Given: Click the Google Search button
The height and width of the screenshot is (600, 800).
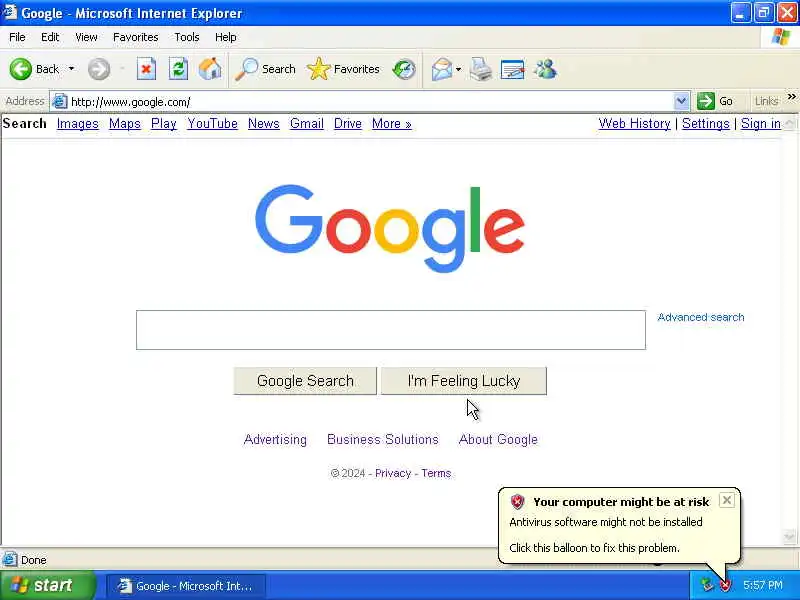Looking at the screenshot, I should pyautogui.click(x=305, y=381).
